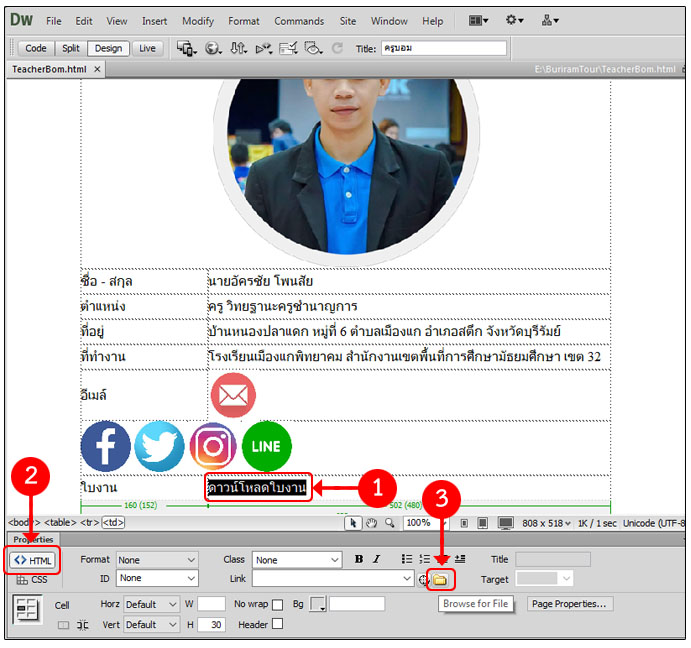Image resolution: width=691 pixels, height=648 pixels.
Task: Click the email envelope icon on the page
Action: click(x=233, y=395)
